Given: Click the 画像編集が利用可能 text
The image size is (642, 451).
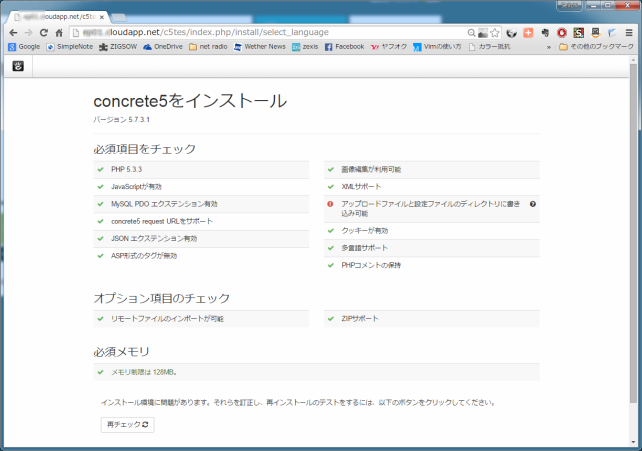Looking at the screenshot, I should pos(371,169).
